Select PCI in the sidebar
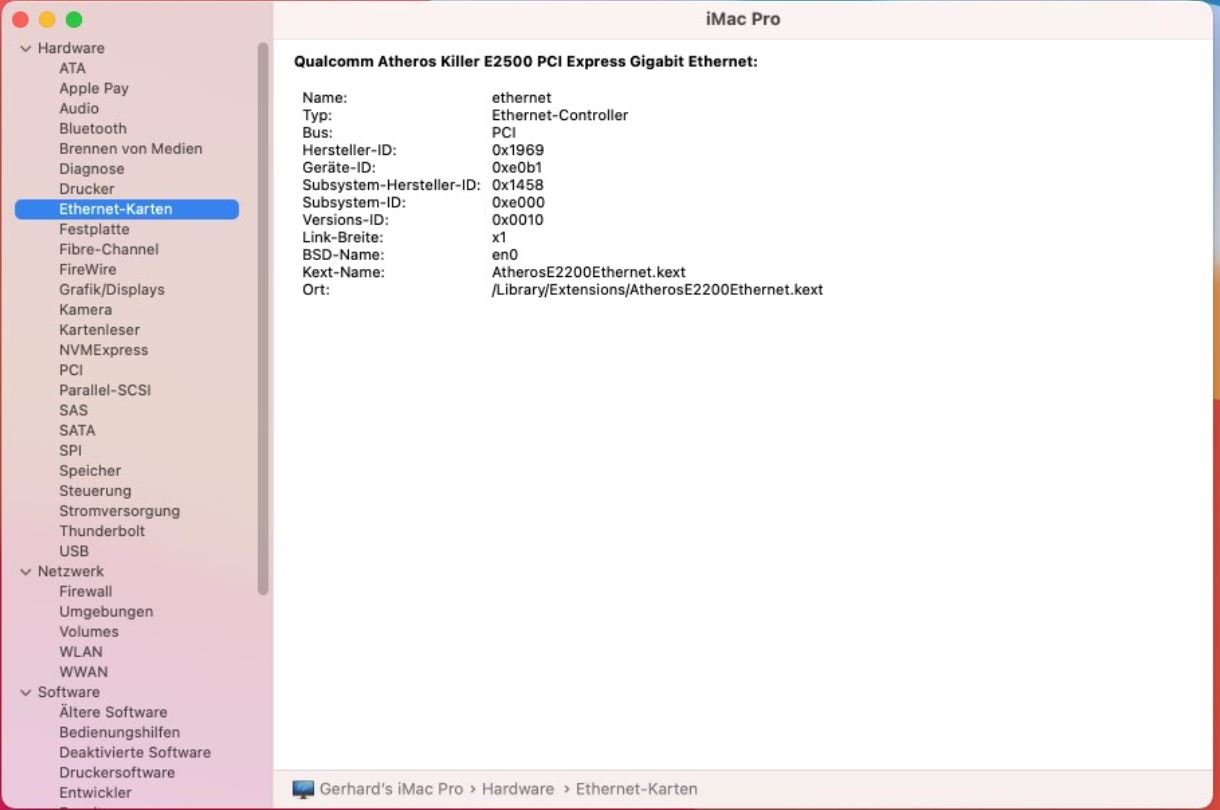This screenshot has height=810, width=1220. click(x=71, y=370)
